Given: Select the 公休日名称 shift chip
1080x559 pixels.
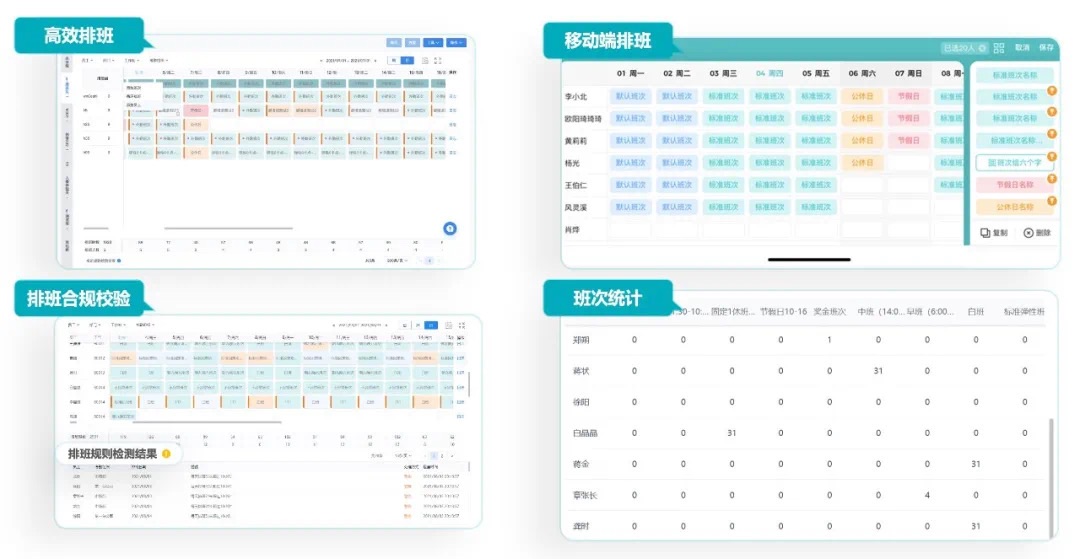Looking at the screenshot, I should tap(1015, 207).
